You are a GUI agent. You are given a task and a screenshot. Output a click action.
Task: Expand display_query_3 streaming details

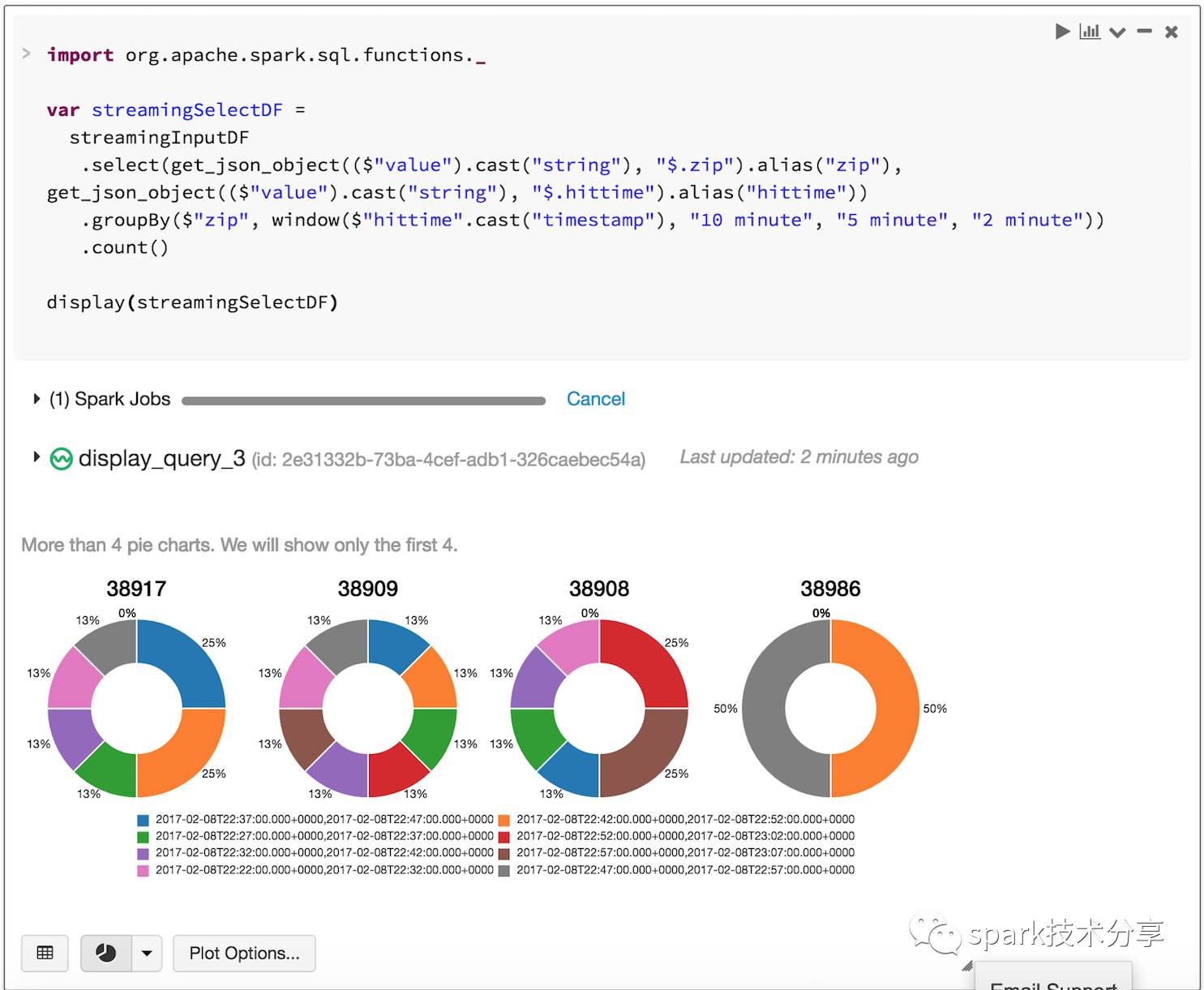[x=36, y=456]
